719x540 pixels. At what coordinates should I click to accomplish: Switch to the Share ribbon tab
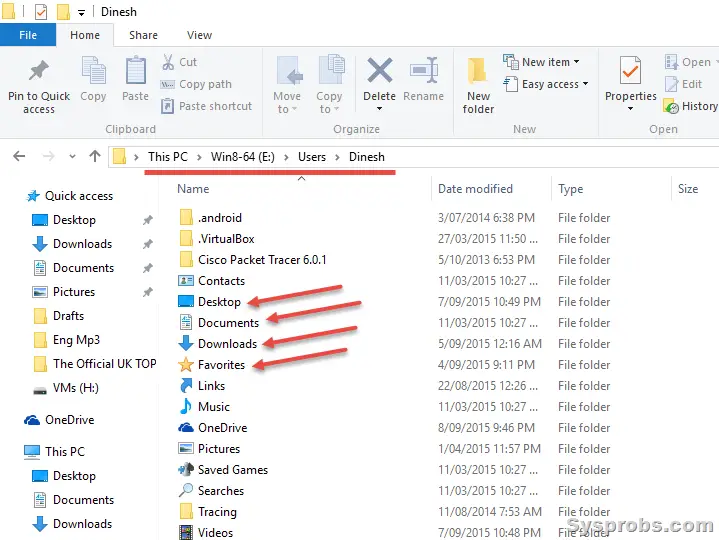click(143, 35)
